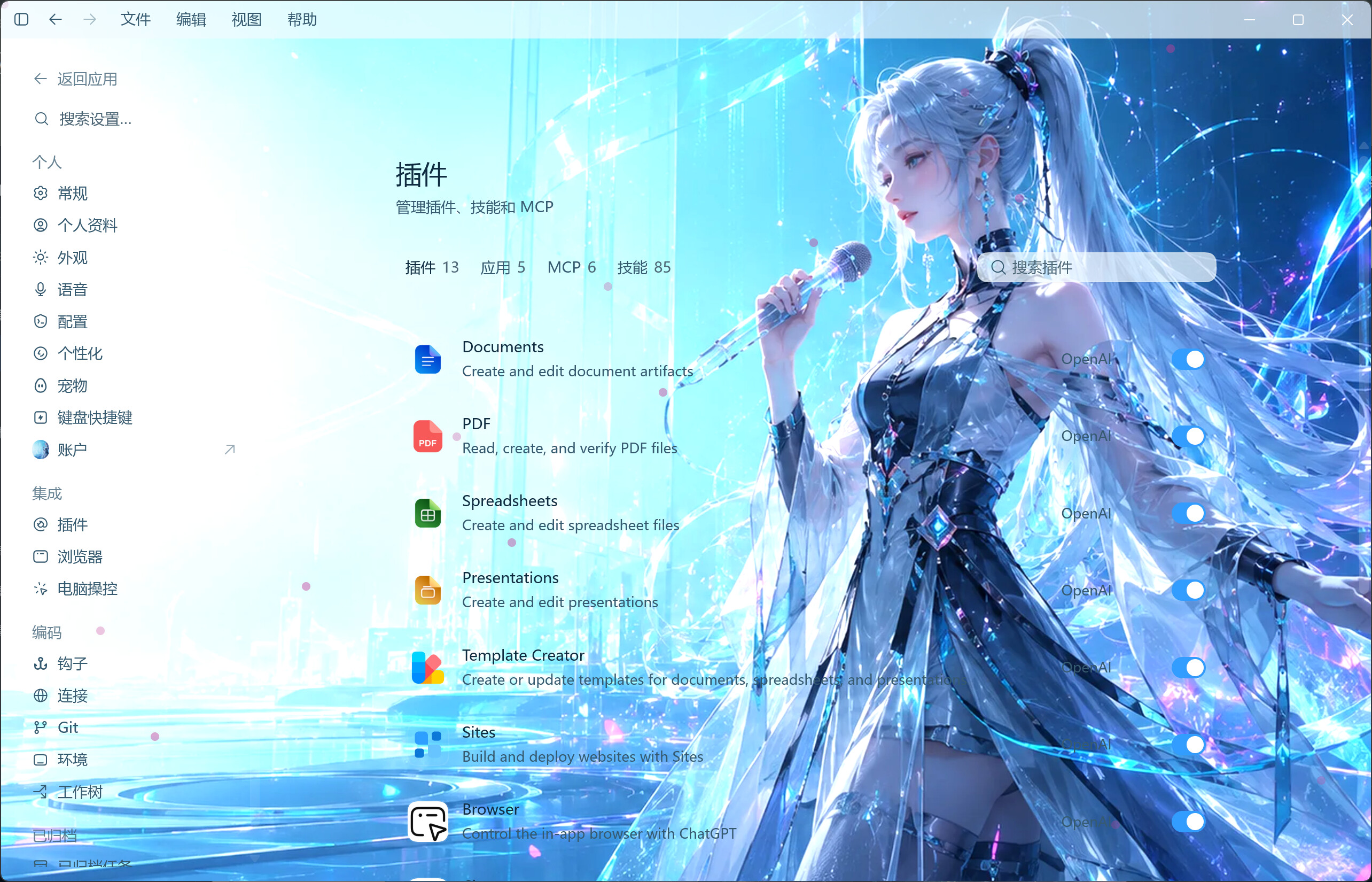The image size is (1372, 882).
Task: Open 电脑操控 computer control icon
Action: click(40, 589)
